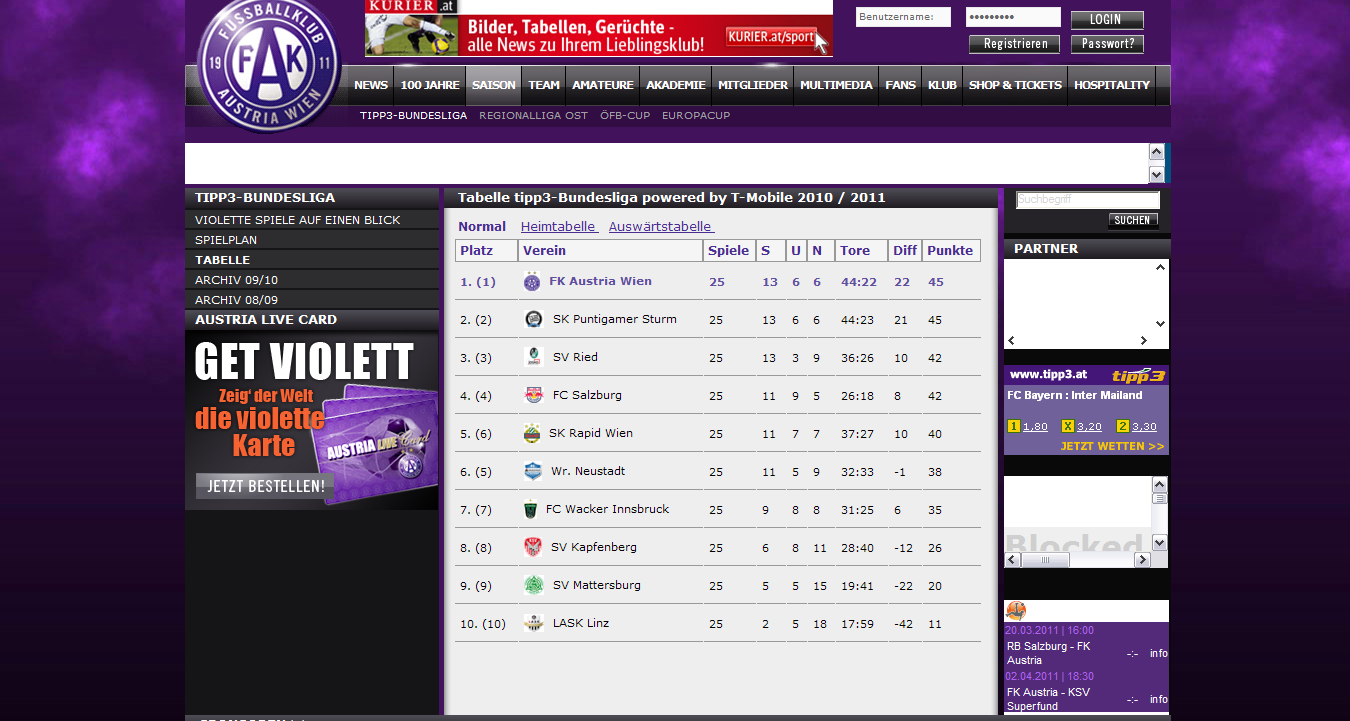Screen dimensions: 1350x721
Task: Click the FK Austria Wien team name
Action: (600, 282)
